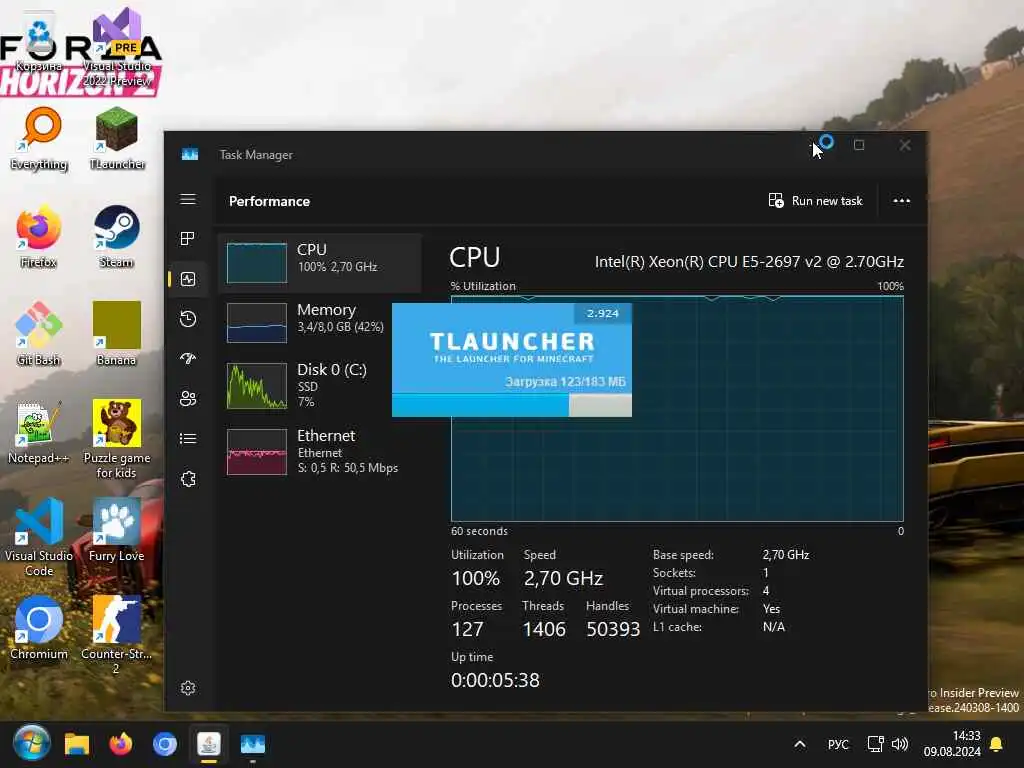Open the notifications bell icon
The width and height of the screenshot is (1024, 768).
pos(997,744)
